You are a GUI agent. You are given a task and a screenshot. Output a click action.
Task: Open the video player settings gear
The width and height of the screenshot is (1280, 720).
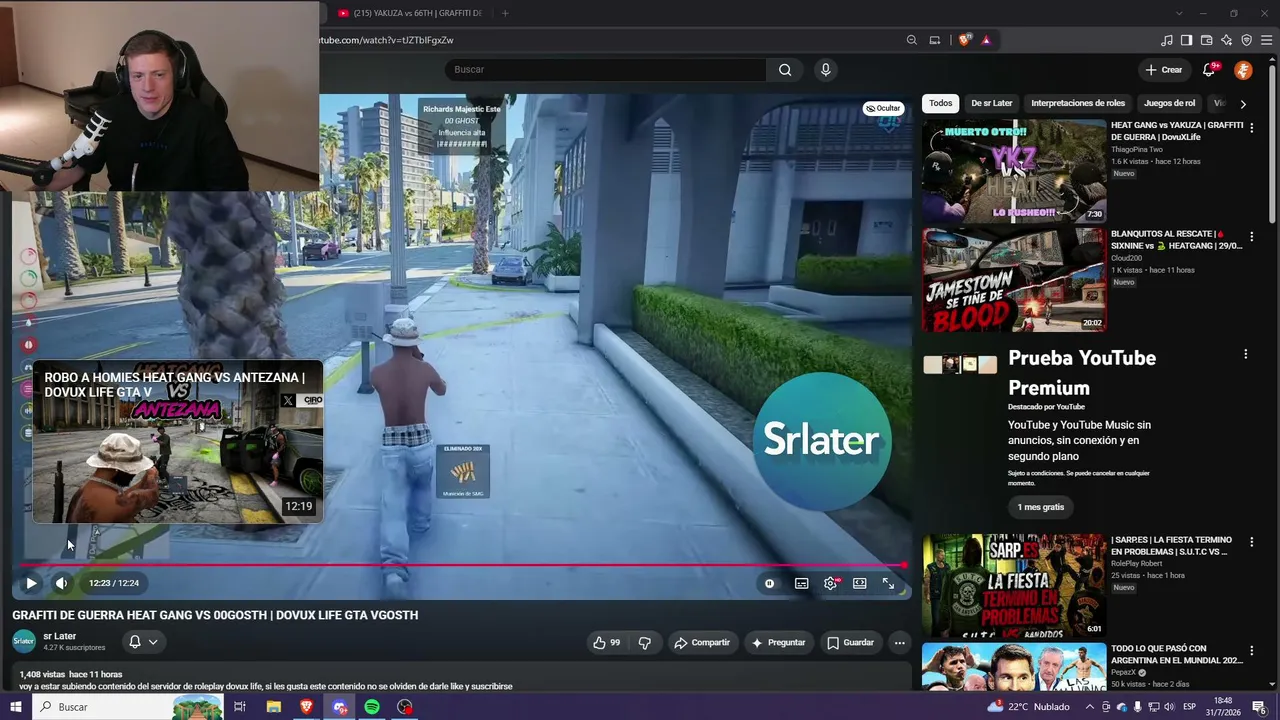(830, 583)
